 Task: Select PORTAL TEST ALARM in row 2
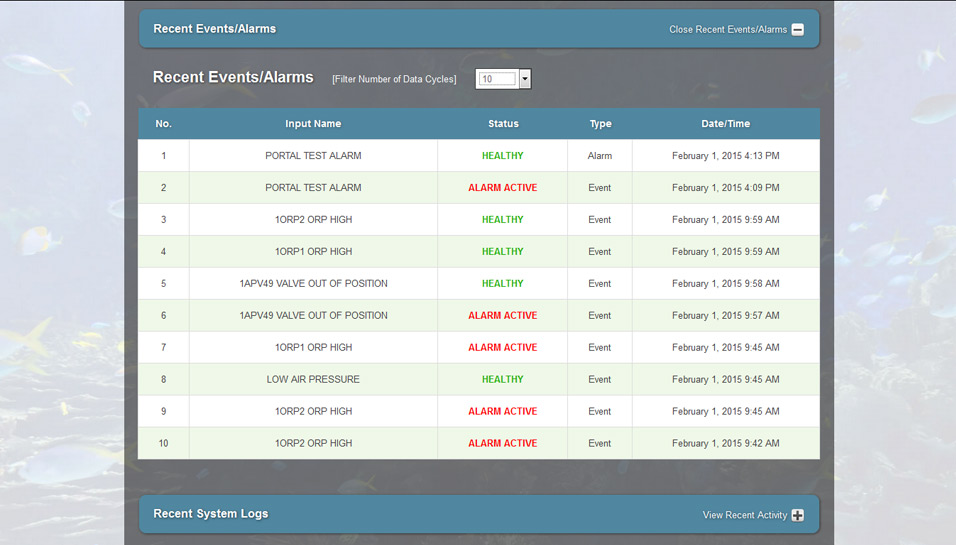click(x=313, y=188)
